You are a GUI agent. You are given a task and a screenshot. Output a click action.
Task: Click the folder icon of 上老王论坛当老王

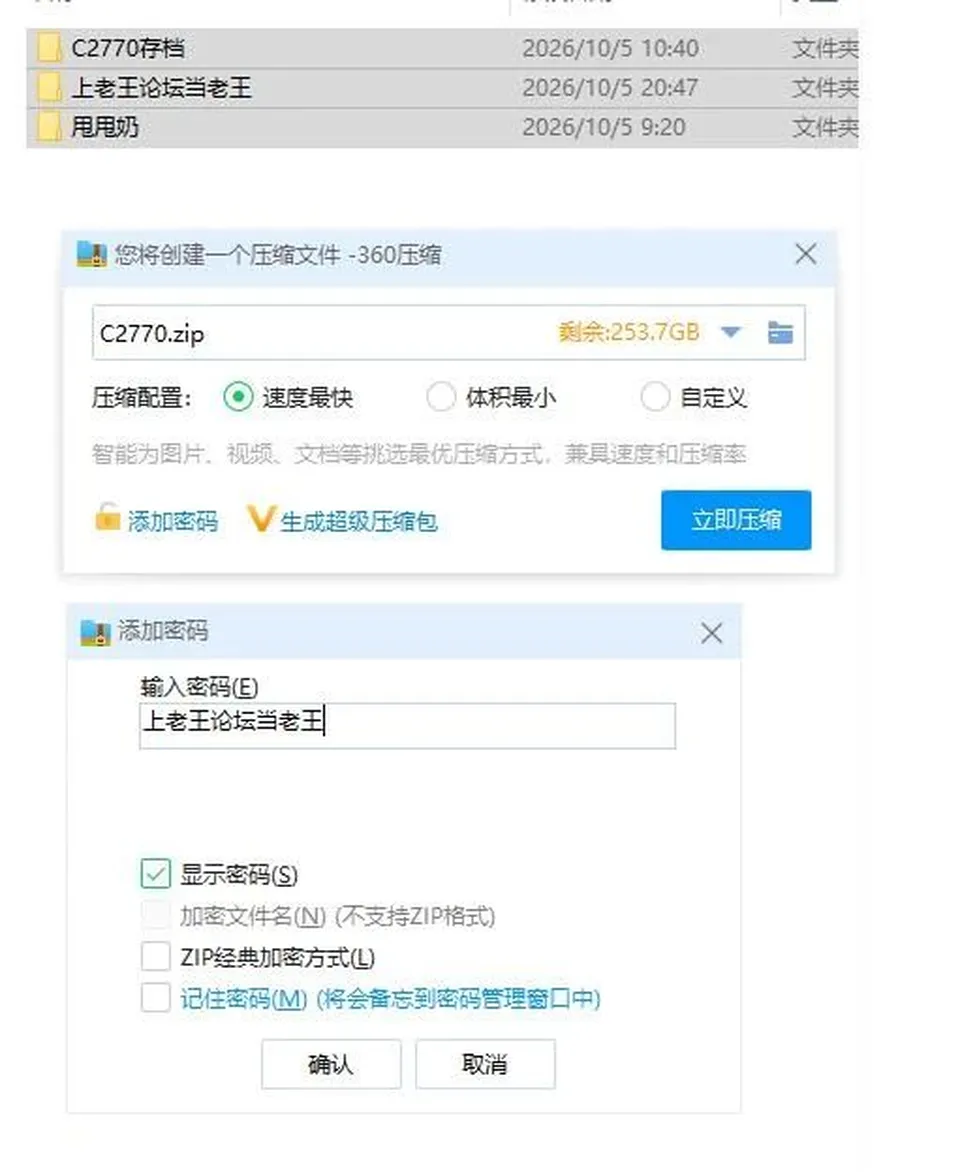tap(49, 88)
